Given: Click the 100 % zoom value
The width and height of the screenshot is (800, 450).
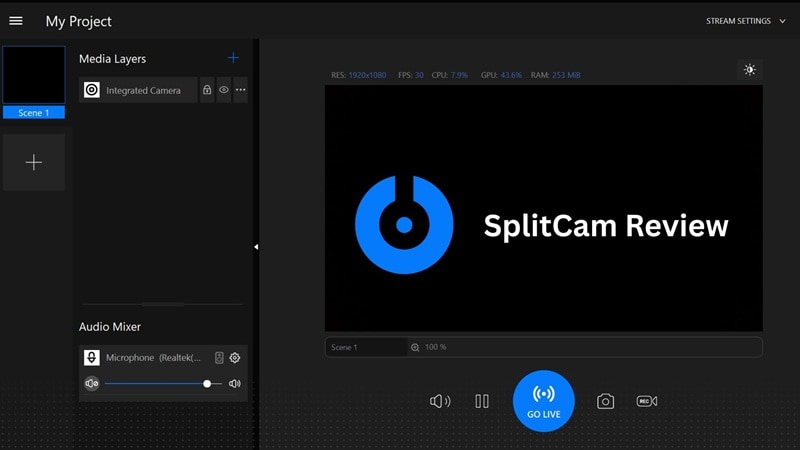Looking at the screenshot, I should 436,347.
